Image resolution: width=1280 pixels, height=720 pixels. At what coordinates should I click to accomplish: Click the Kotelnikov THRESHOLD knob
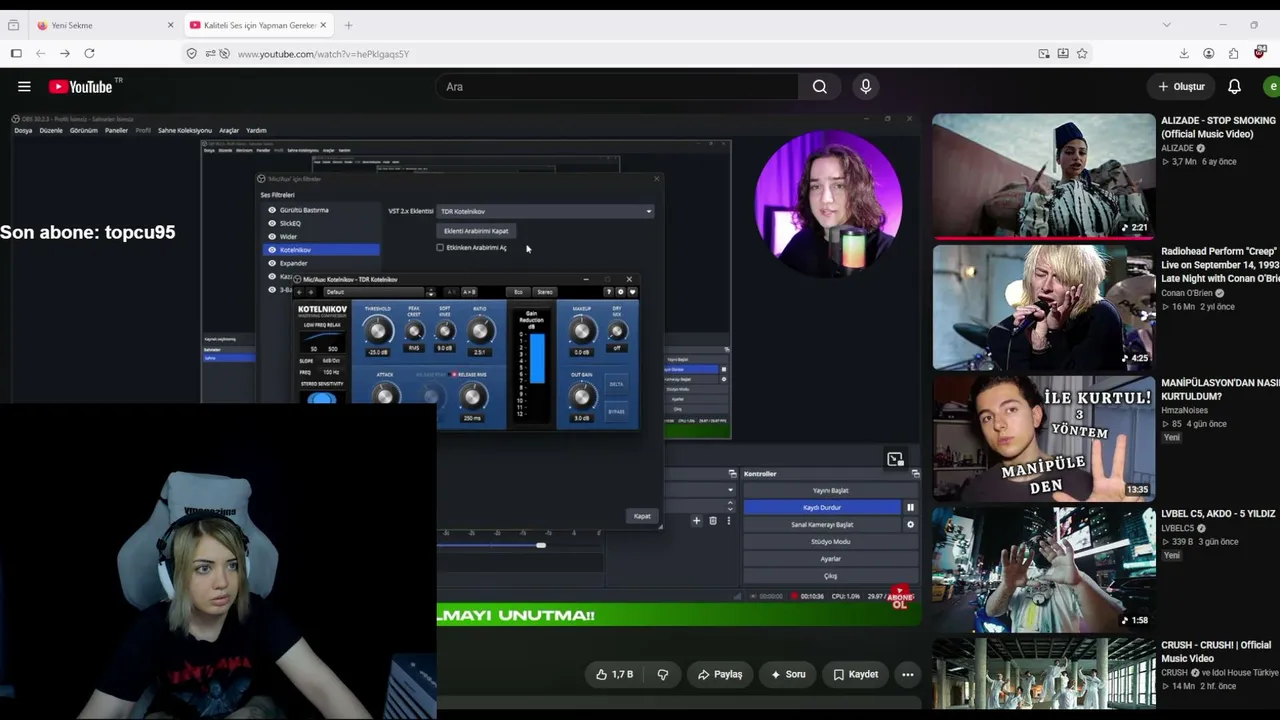378,330
